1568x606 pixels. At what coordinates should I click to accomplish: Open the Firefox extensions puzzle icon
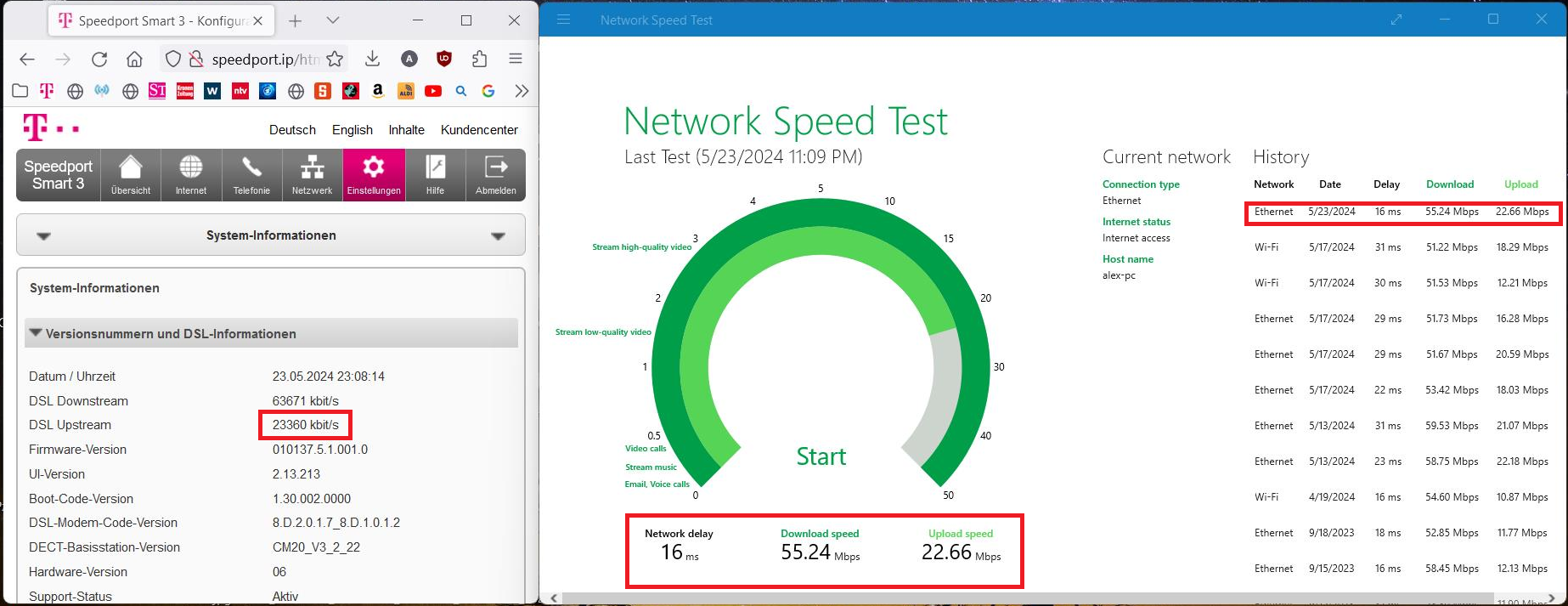click(480, 59)
